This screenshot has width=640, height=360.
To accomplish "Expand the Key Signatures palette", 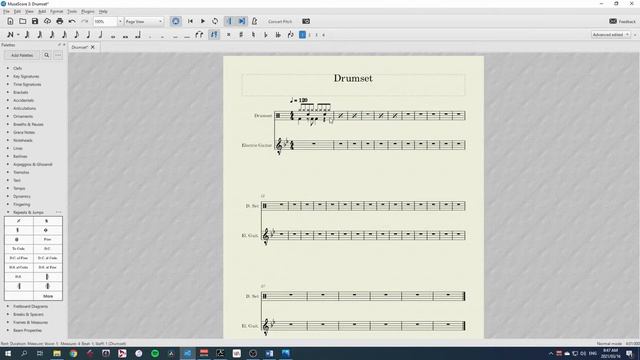I will pyautogui.click(x=8, y=76).
